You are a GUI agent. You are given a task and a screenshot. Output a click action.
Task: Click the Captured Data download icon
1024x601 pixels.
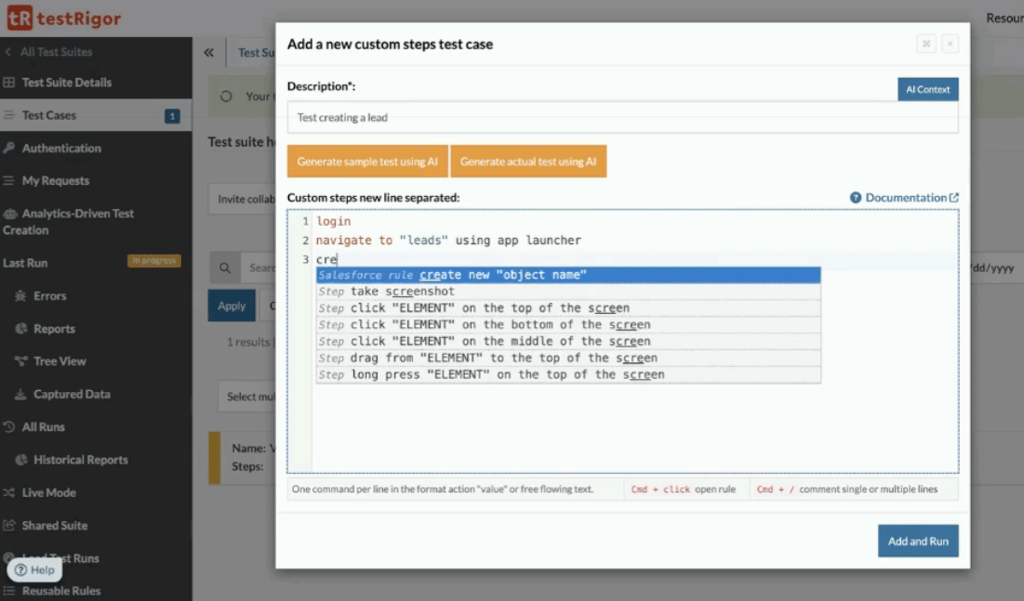click(x=21, y=394)
